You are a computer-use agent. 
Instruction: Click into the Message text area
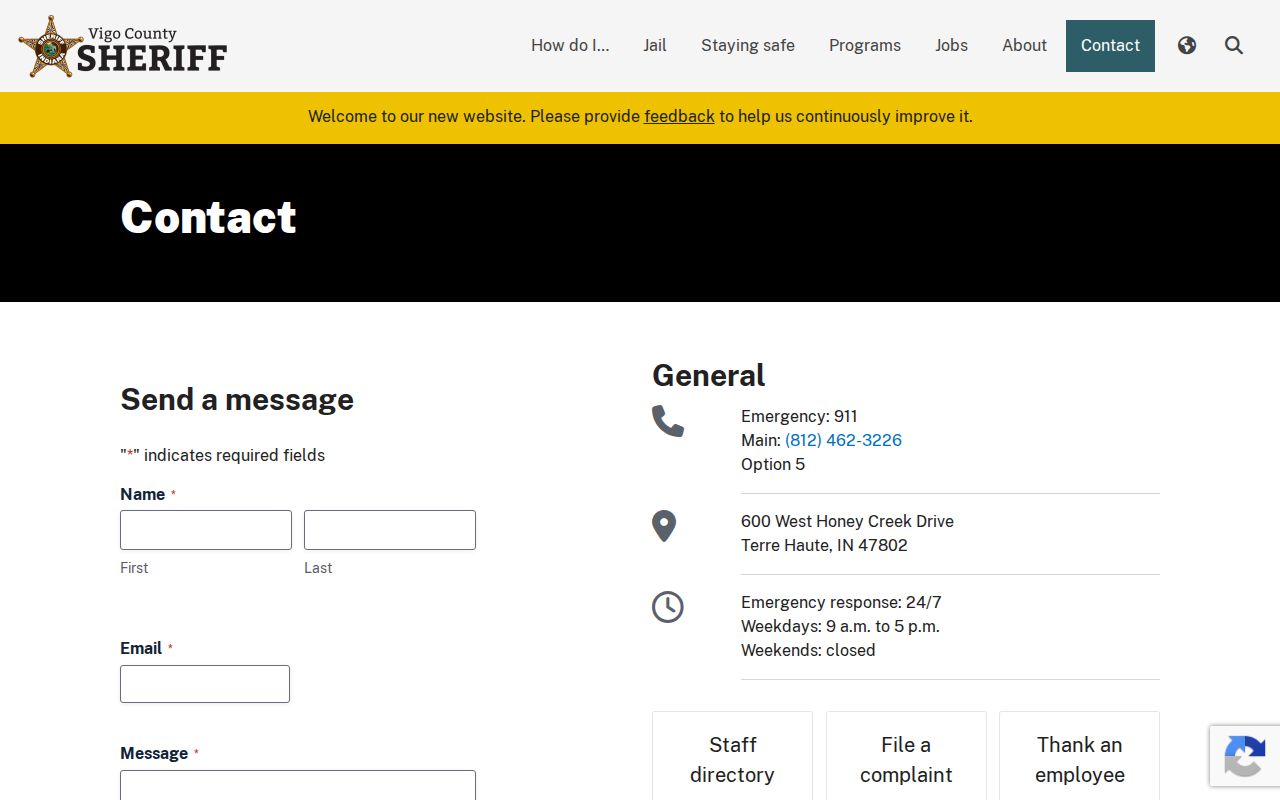pos(298,785)
